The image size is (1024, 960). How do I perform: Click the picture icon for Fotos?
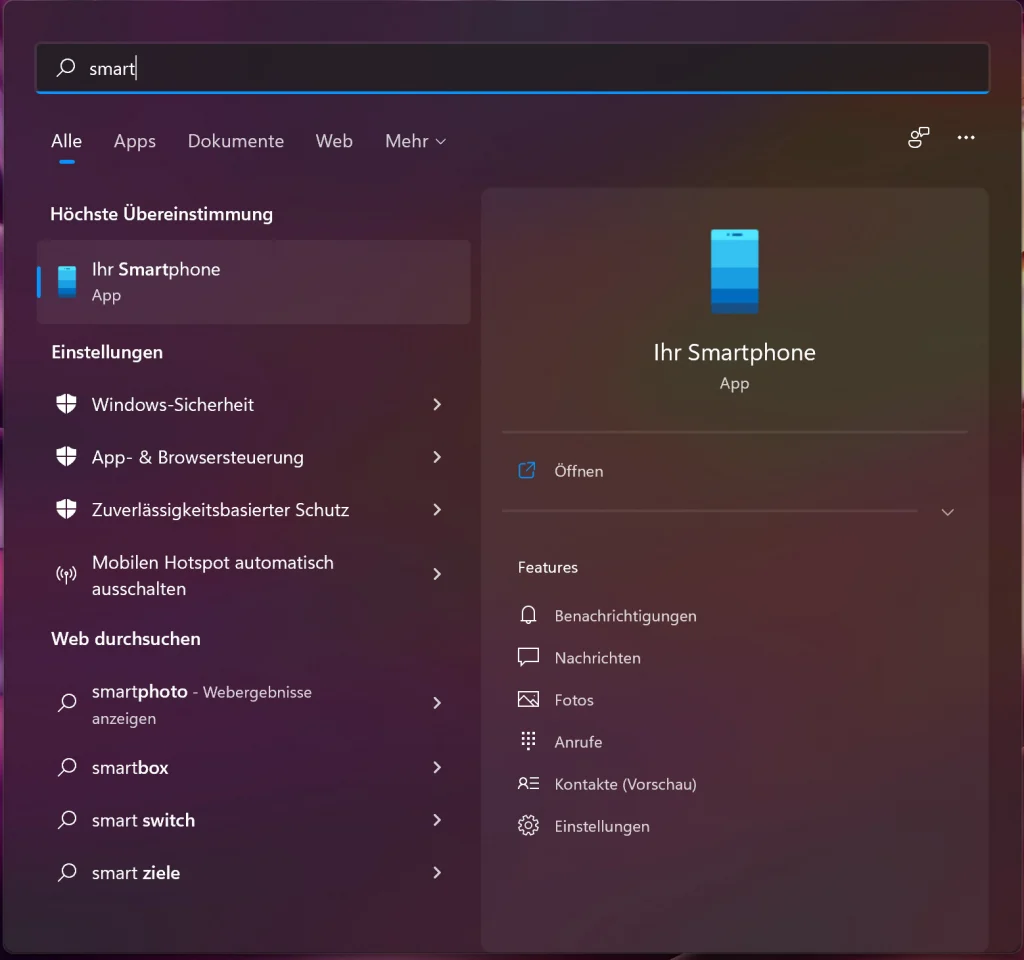(x=528, y=699)
